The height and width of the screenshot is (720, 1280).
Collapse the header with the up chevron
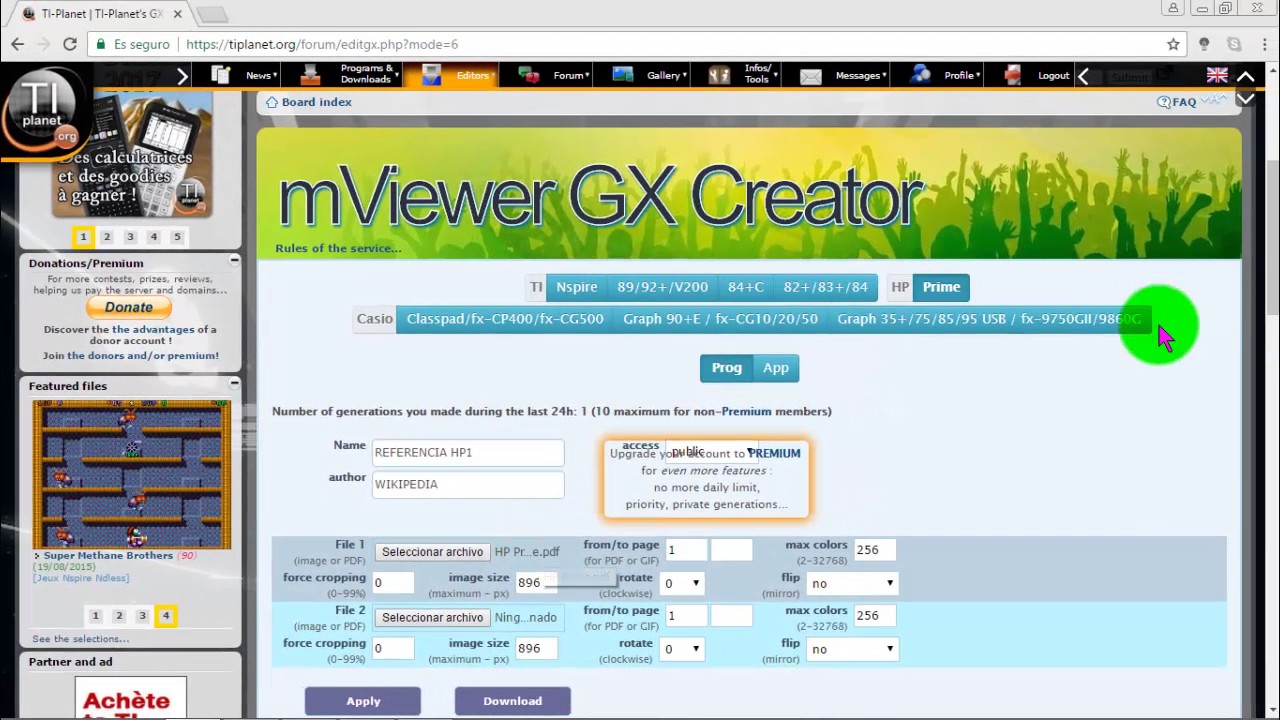click(1246, 76)
